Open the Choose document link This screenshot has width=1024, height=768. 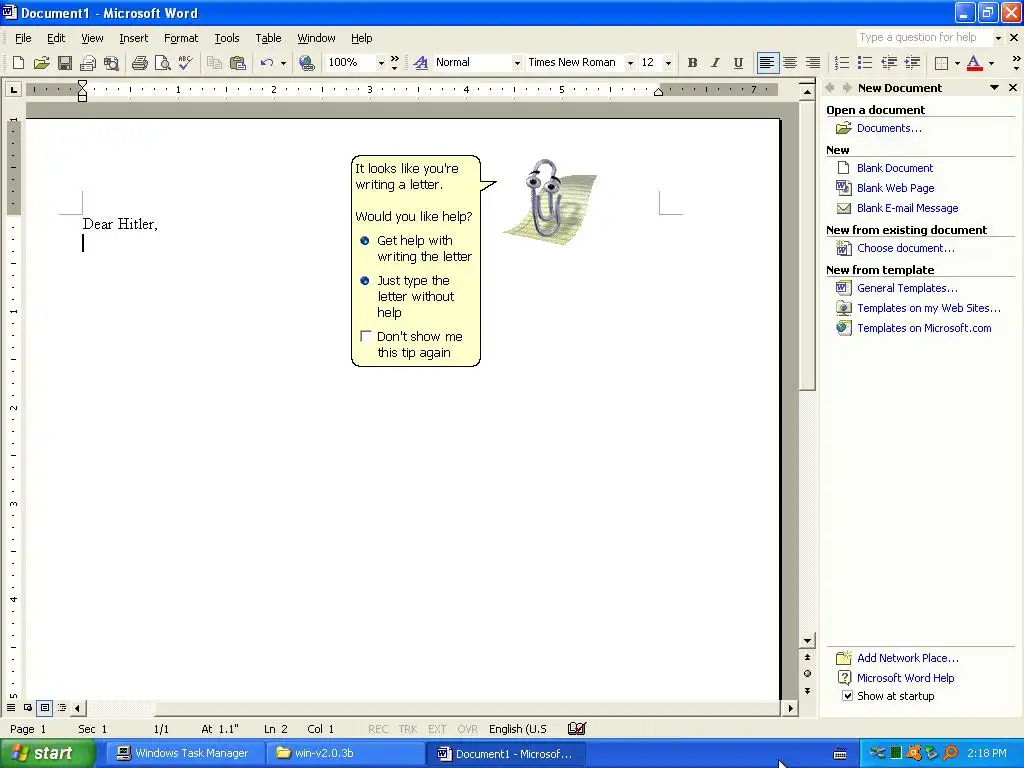(x=906, y=248)
